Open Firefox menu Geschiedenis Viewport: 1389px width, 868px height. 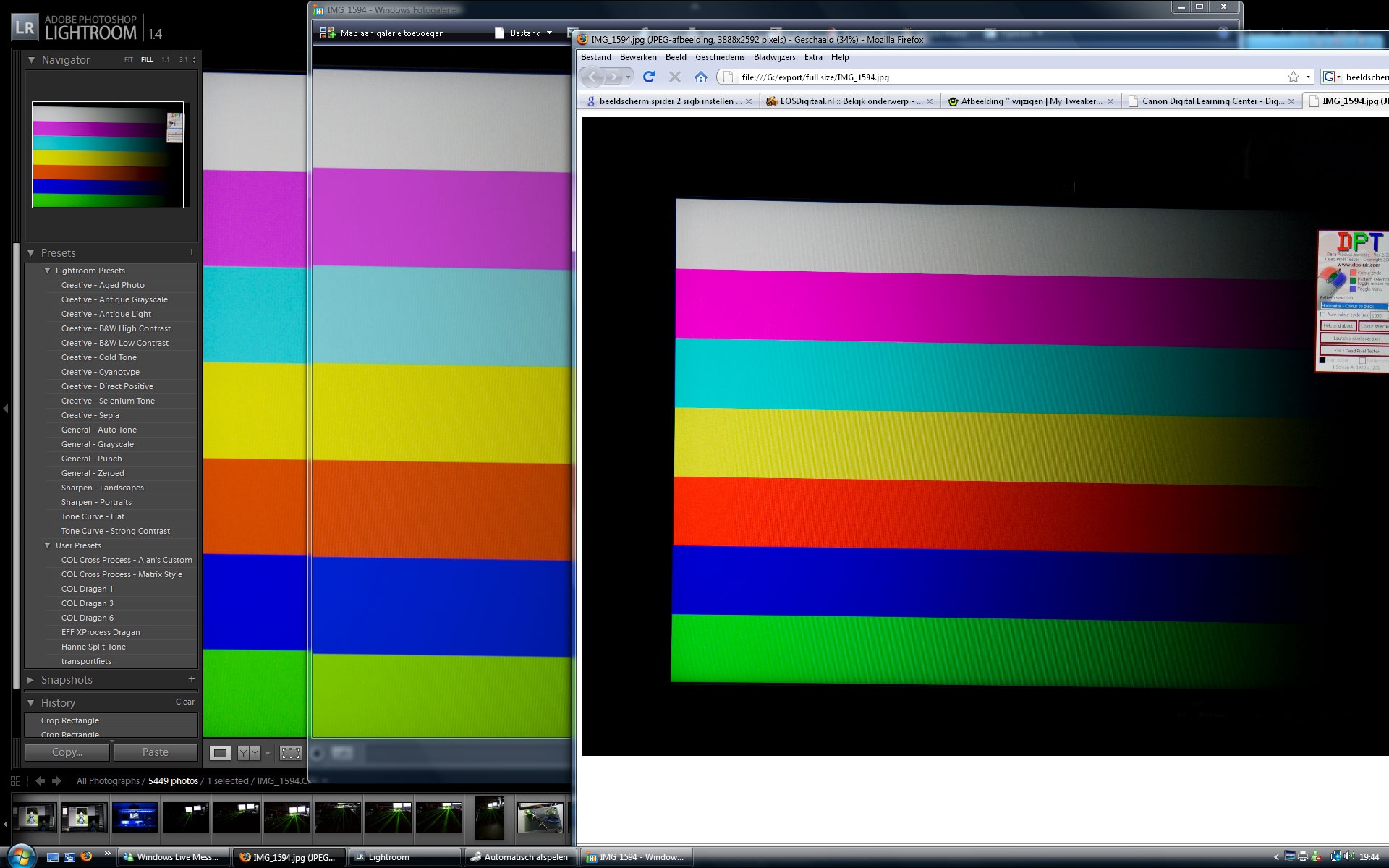pyautogui.click(x=720, y=57)
